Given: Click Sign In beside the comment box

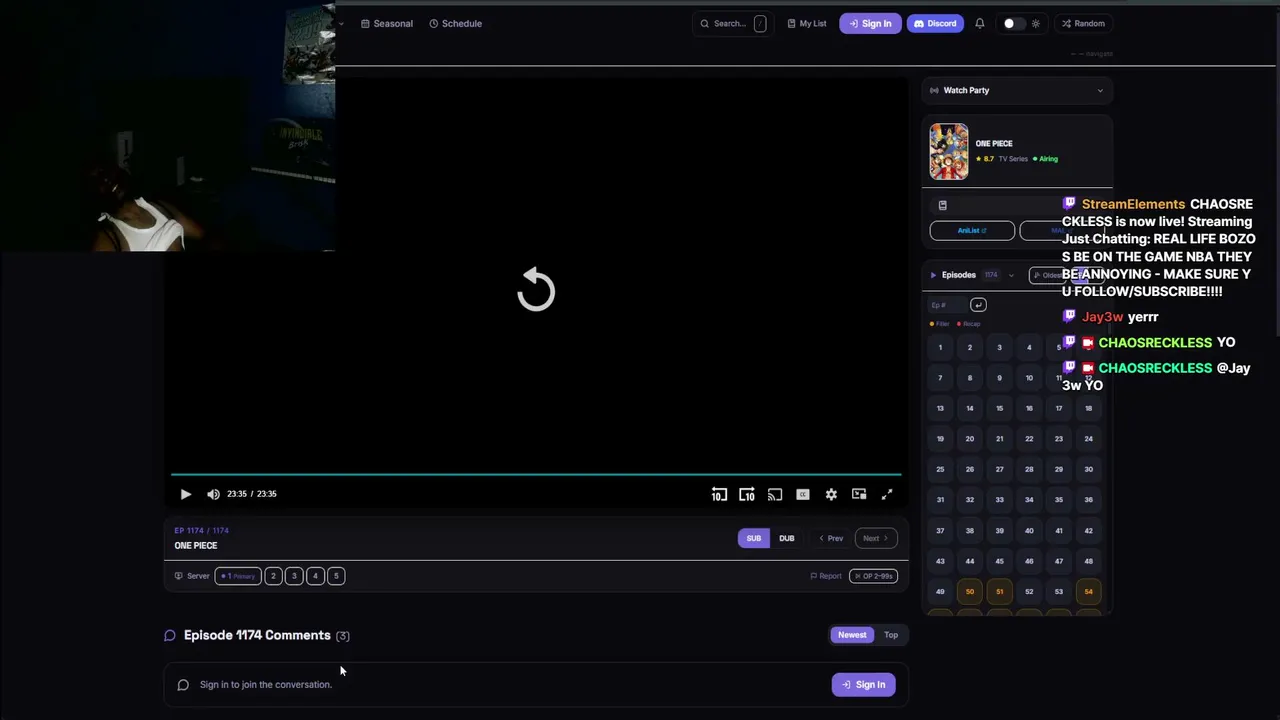Looking at the screenshot, I should pyautogui.click(x=863, y=685).
